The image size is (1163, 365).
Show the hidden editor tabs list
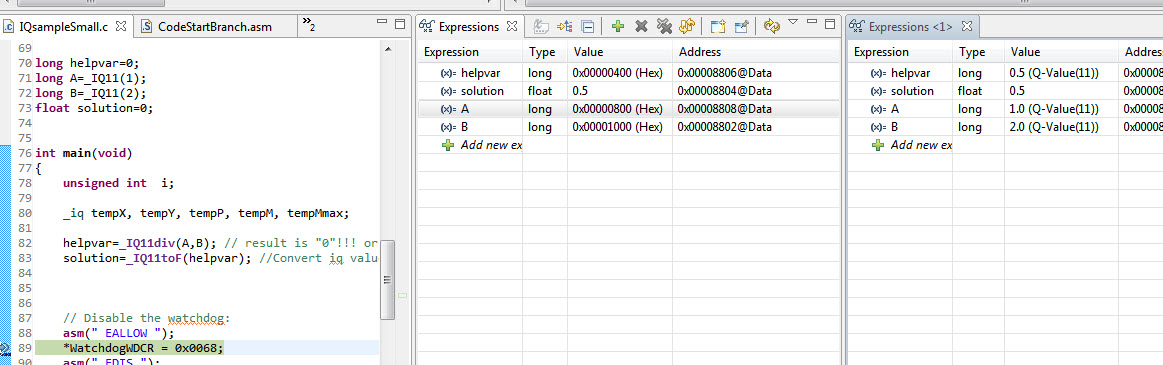[309, 26]
